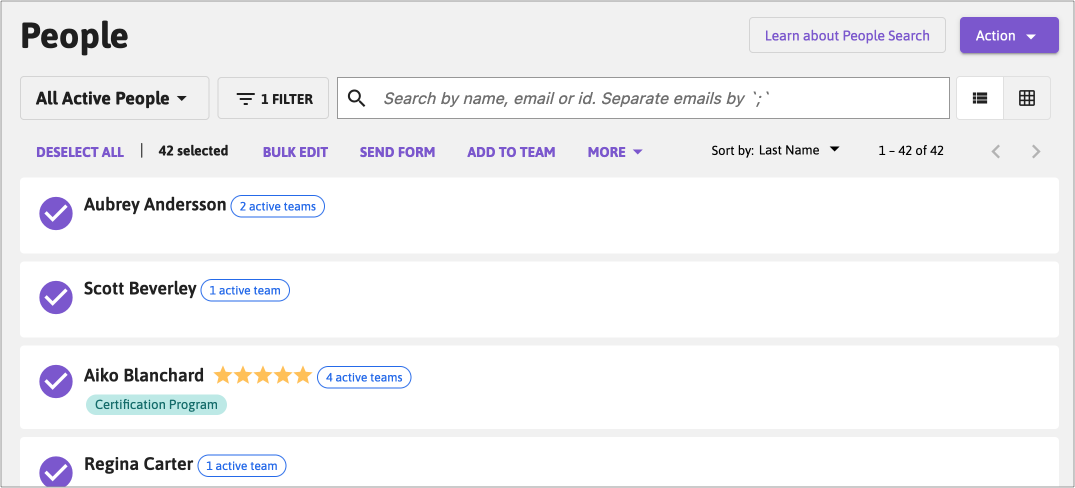Expand the MORE menu

615,152
